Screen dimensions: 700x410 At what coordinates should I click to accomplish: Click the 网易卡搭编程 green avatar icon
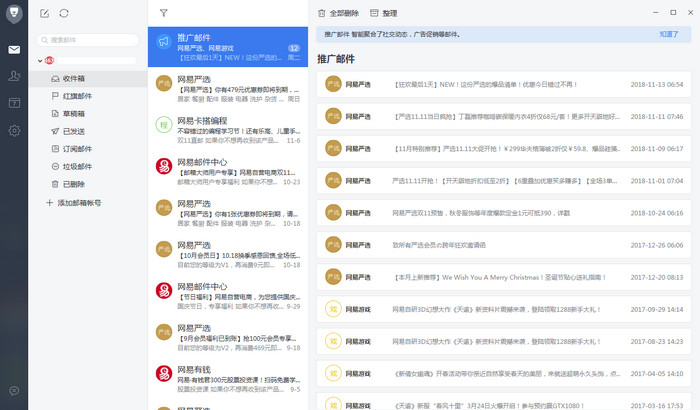[x=164, y=125]
